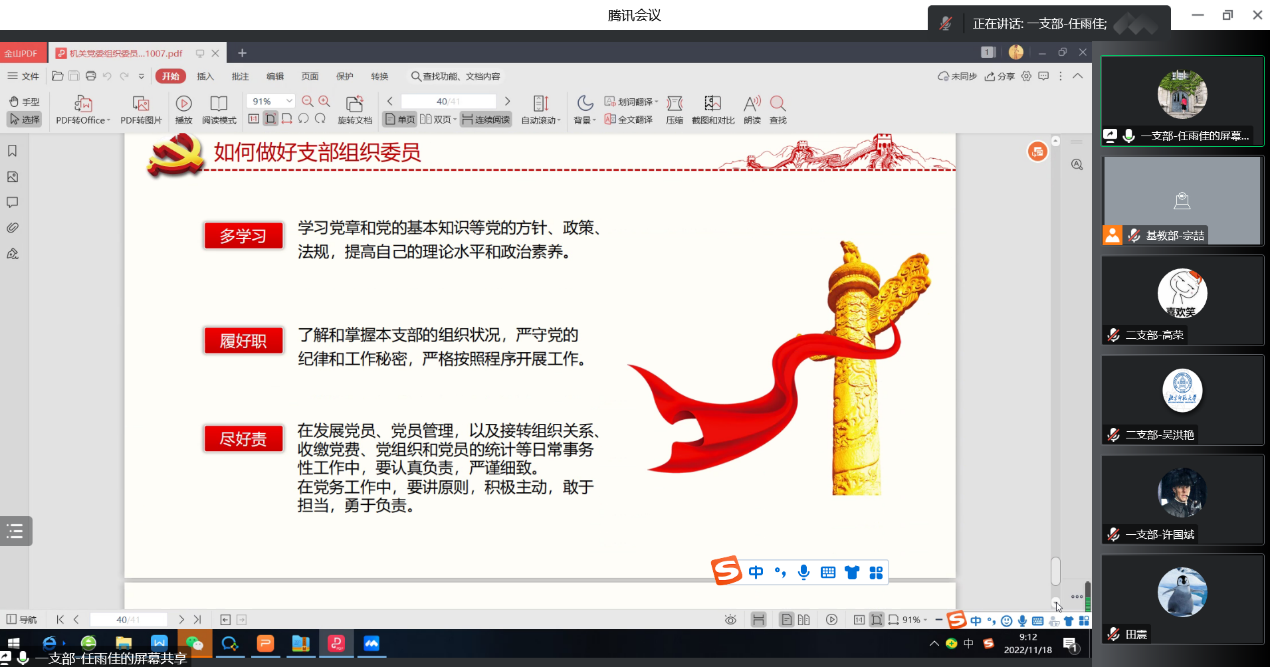Click the PDF转图片 export icon
This screenshot has width=1270, height=667.
pyautogui.click(x=141, y=104)
